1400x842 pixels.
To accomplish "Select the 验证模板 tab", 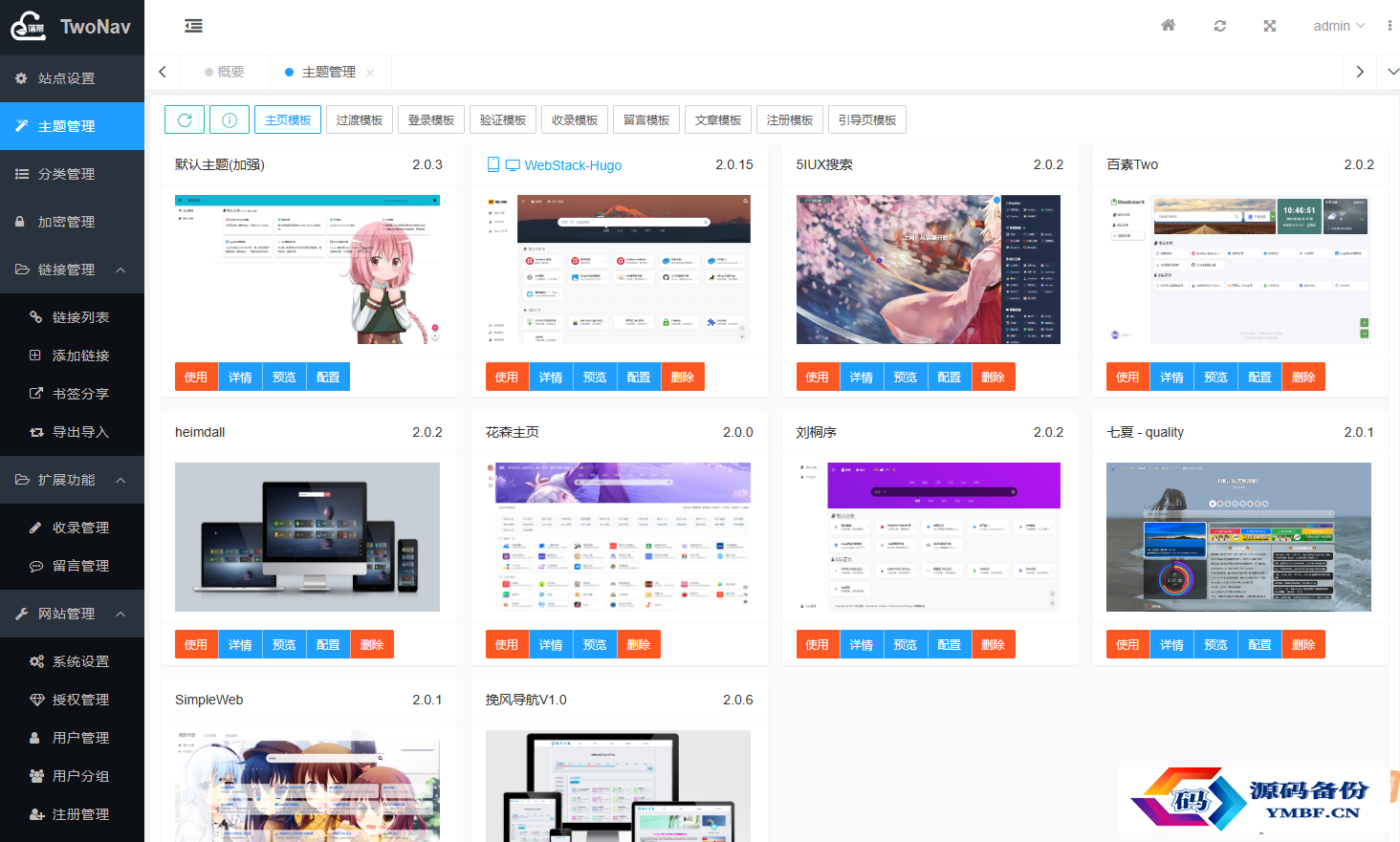I will point(503,119).
